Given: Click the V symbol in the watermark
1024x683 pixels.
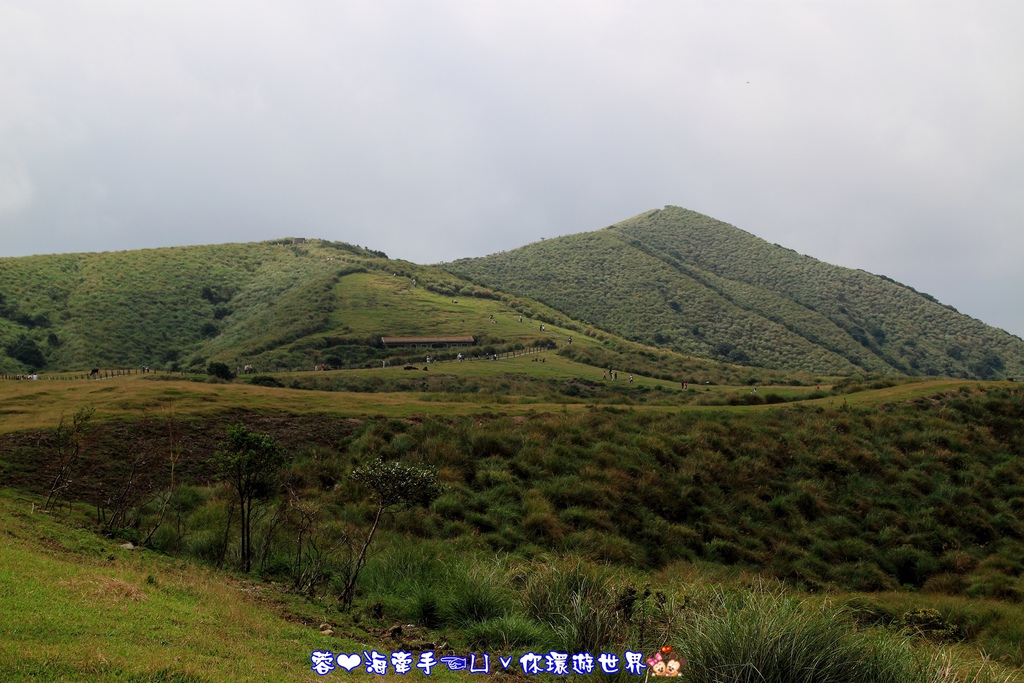Looking at the screenshot, I should click(505, 663).
